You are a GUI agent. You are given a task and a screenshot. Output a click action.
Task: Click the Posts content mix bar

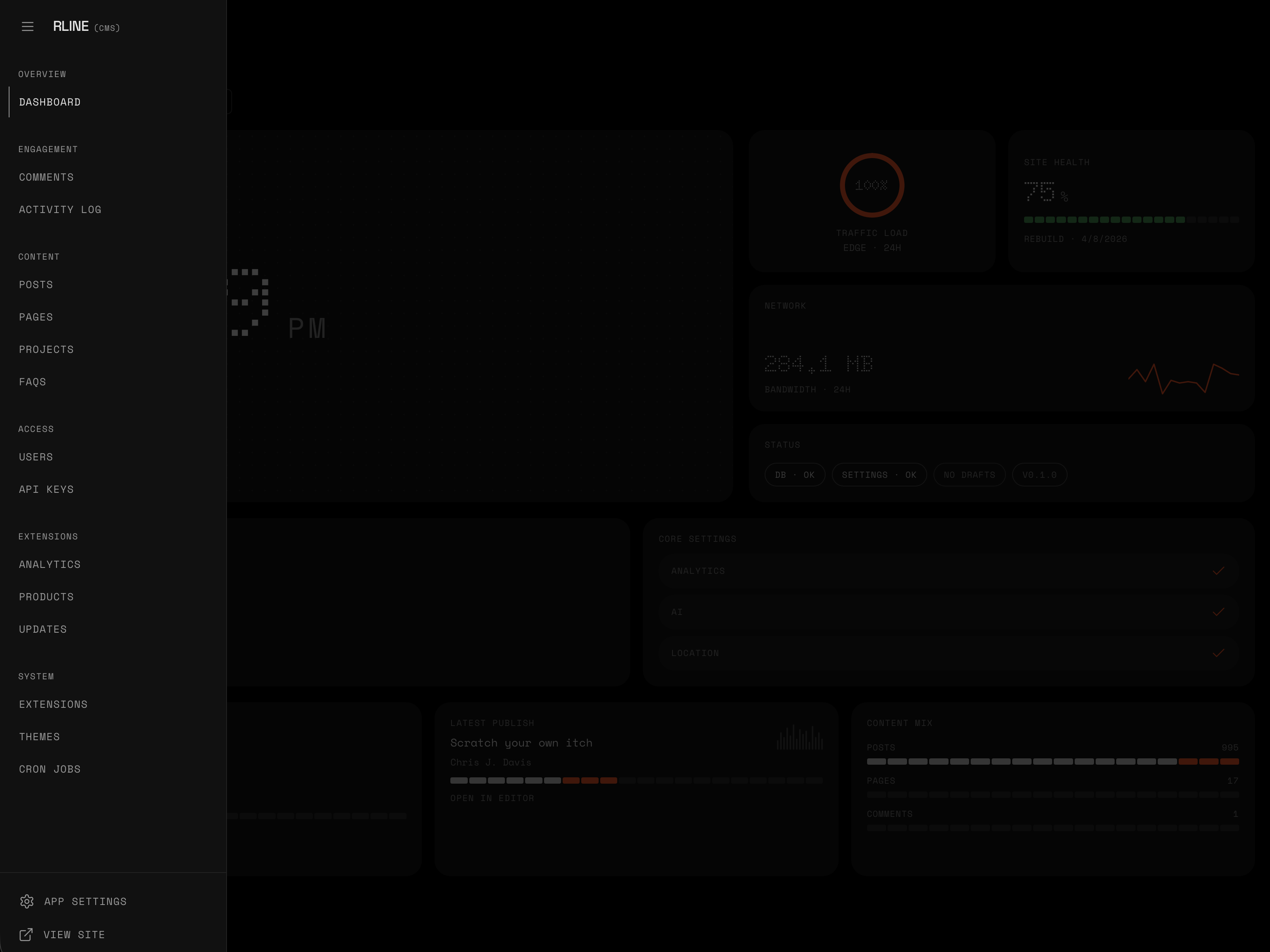[1053, 762]
